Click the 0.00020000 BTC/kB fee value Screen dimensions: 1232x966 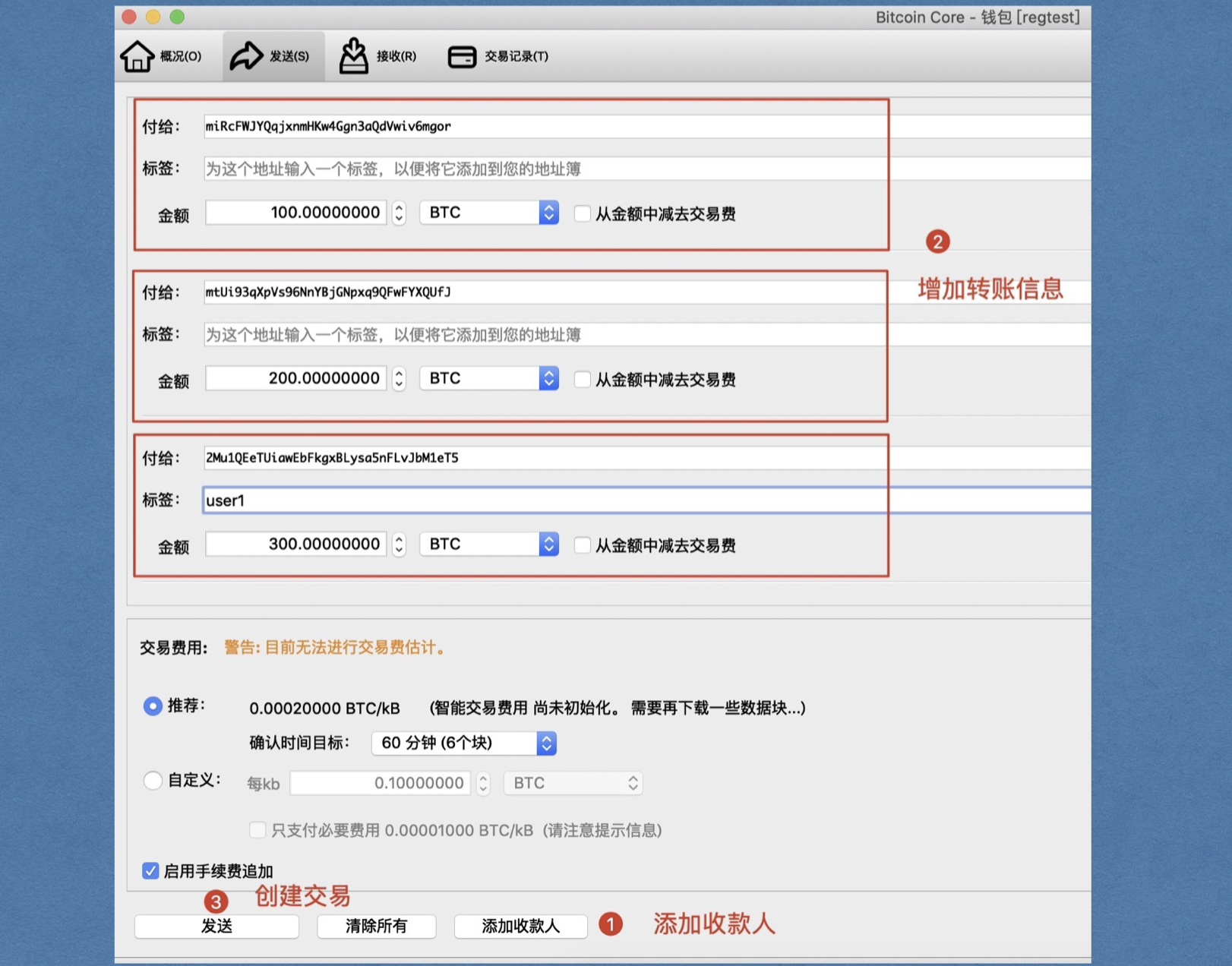tap(324, 709)
